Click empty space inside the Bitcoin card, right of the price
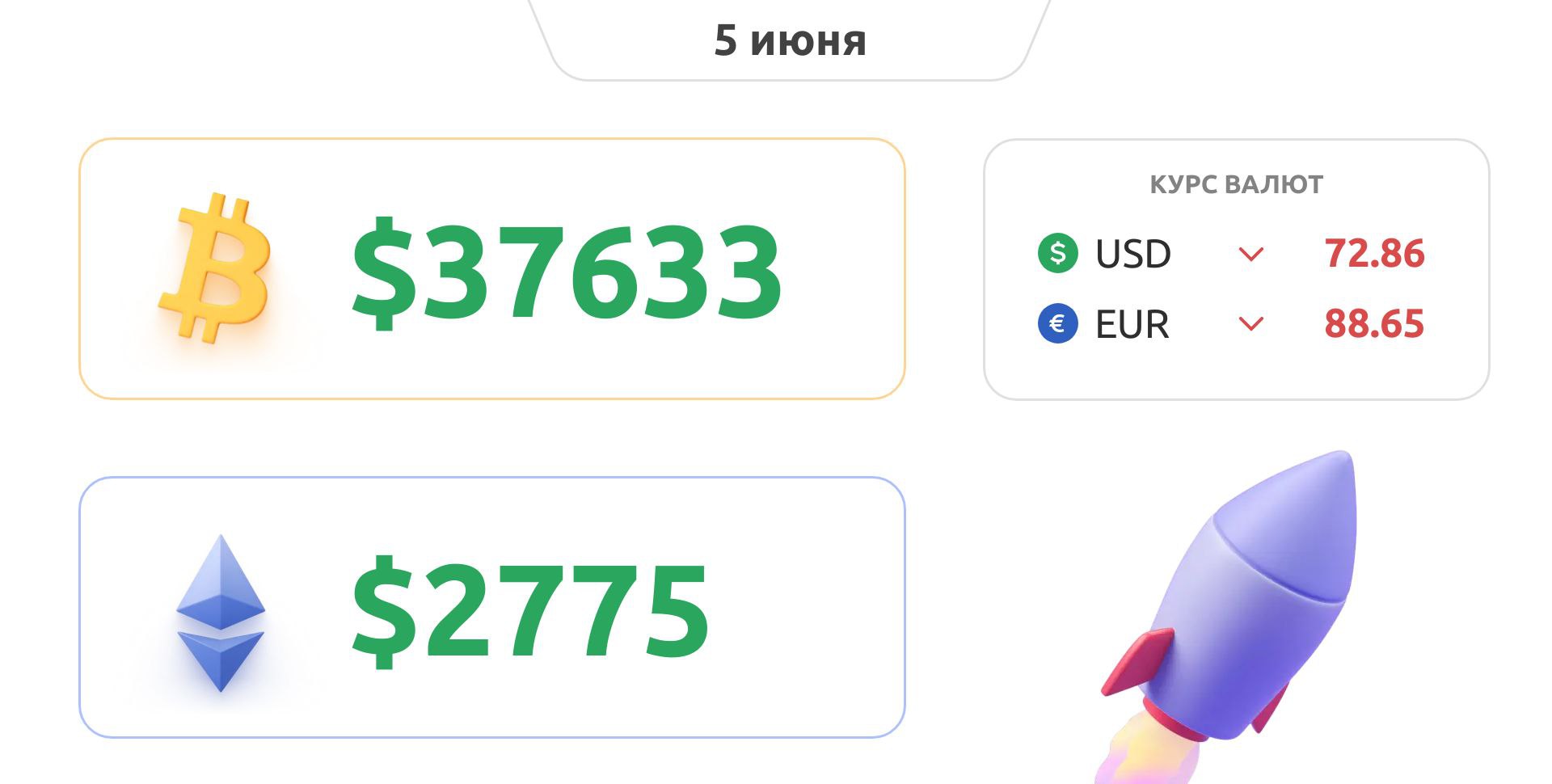 845,271
